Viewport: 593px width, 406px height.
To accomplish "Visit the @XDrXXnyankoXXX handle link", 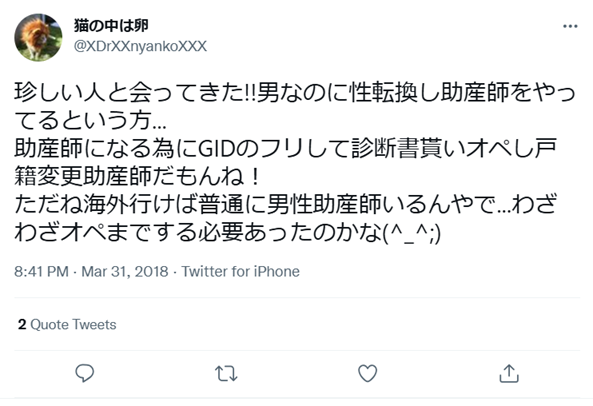I will (140, 46).
